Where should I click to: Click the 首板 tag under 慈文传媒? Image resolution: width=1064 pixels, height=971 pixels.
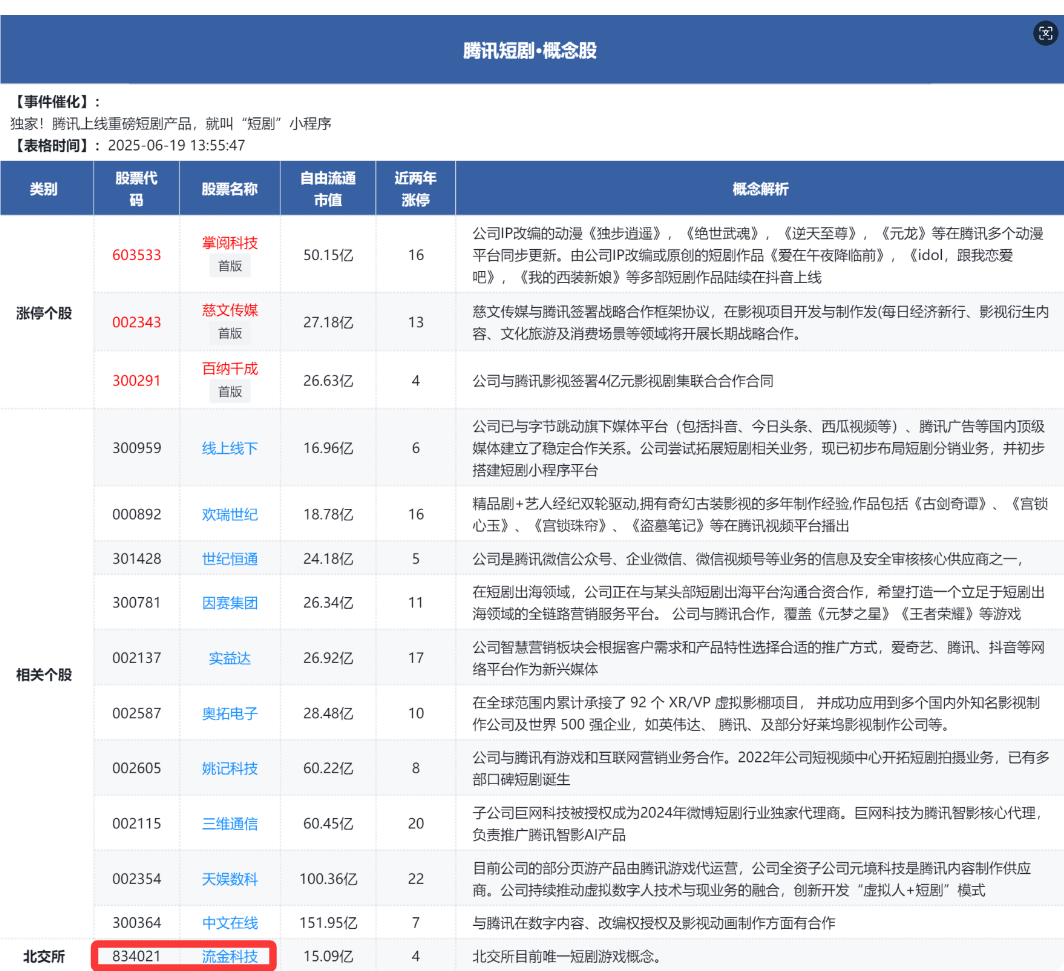230,333
